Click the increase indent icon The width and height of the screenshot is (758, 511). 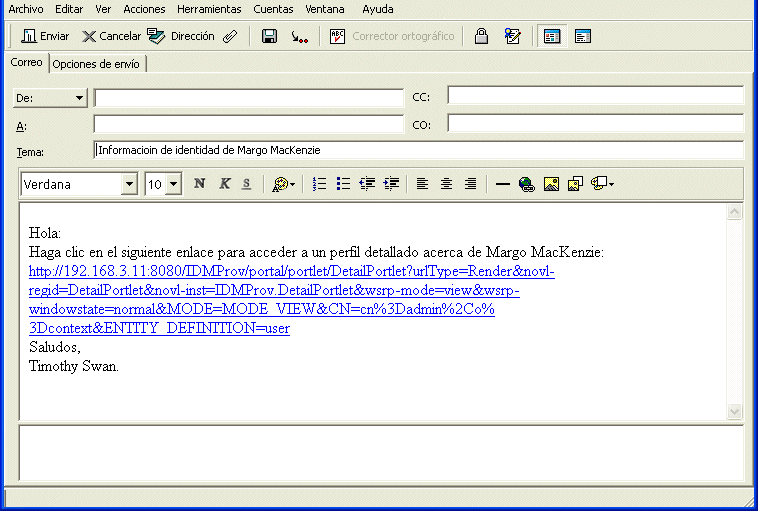click(x=391, y=184)
